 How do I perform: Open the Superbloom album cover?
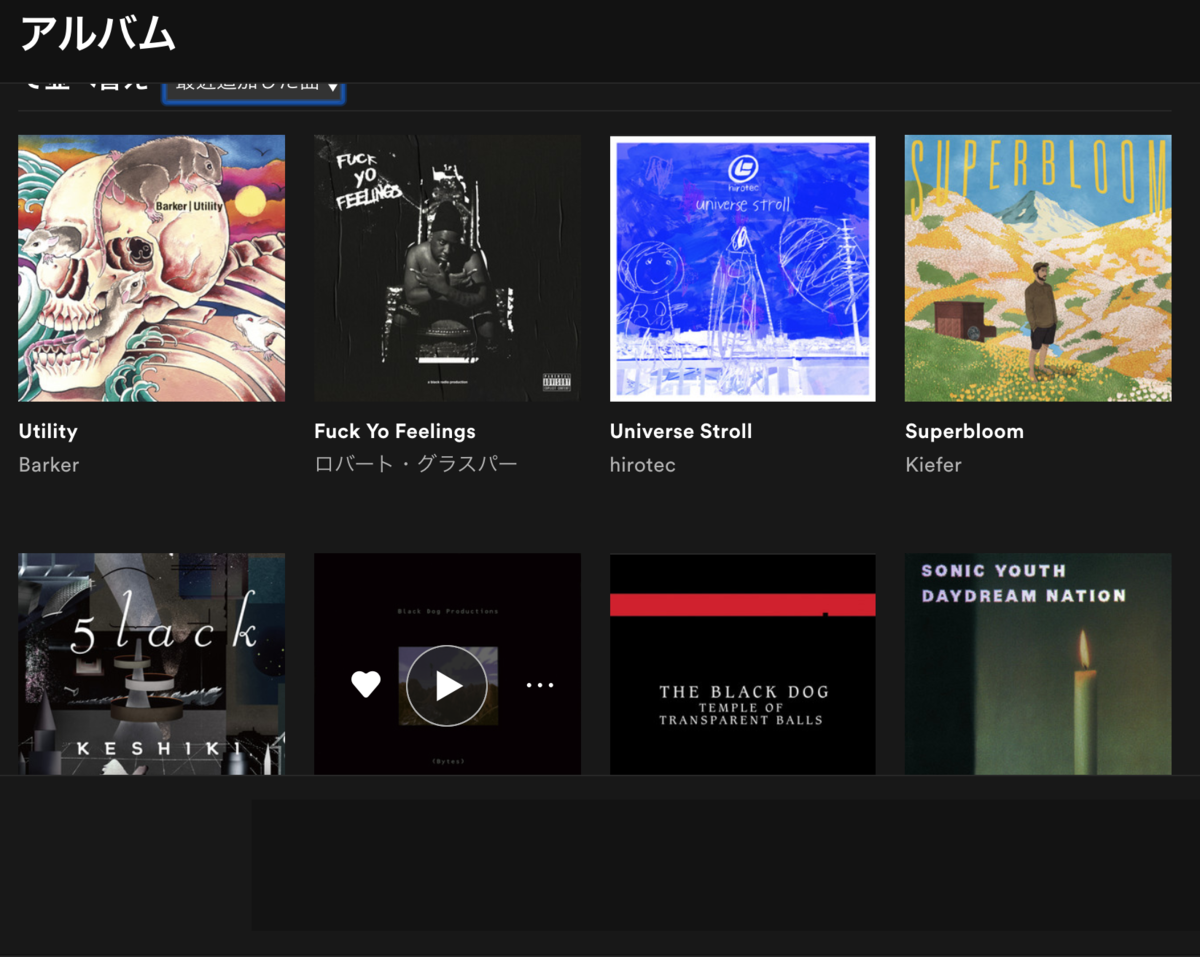[1038, 268]
